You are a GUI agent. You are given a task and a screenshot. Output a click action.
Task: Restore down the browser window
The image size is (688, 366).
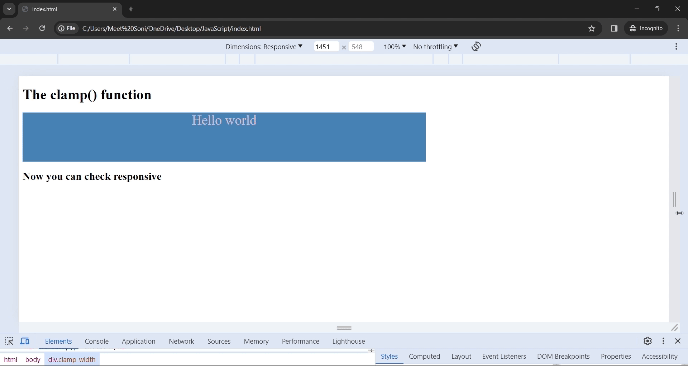(x=657, y=9)
